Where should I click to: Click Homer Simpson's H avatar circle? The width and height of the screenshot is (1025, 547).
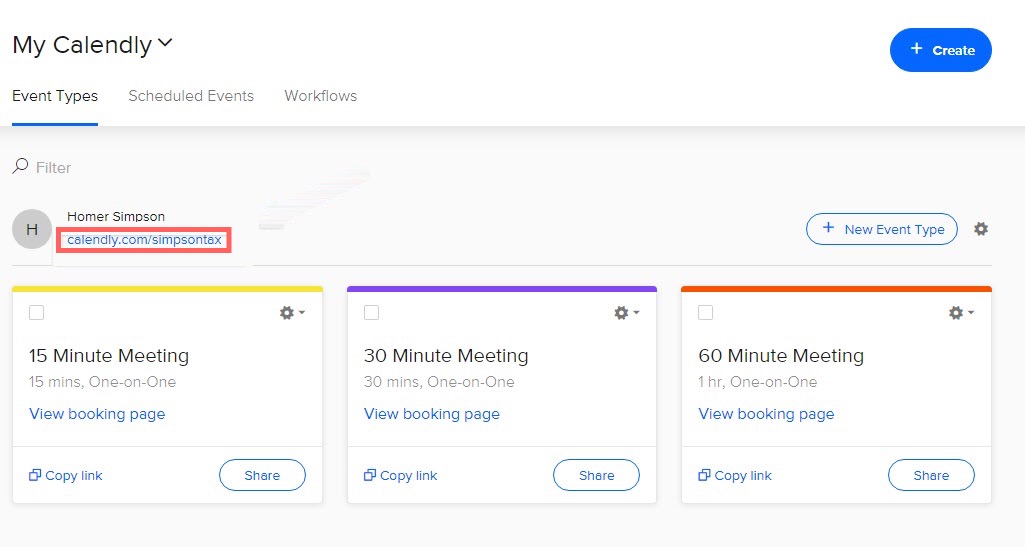32,230
